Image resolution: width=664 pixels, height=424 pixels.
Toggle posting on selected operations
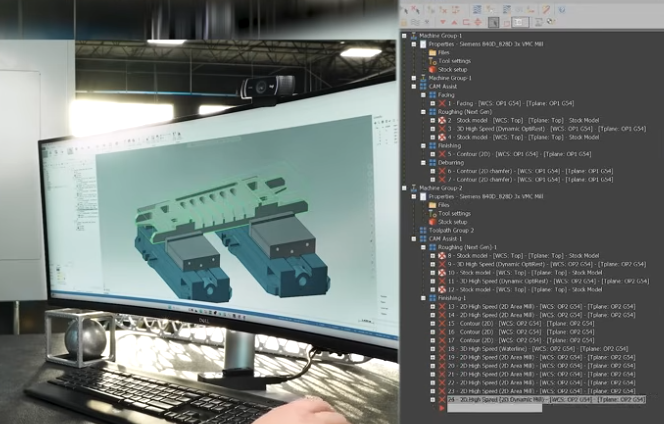(427, 22)
